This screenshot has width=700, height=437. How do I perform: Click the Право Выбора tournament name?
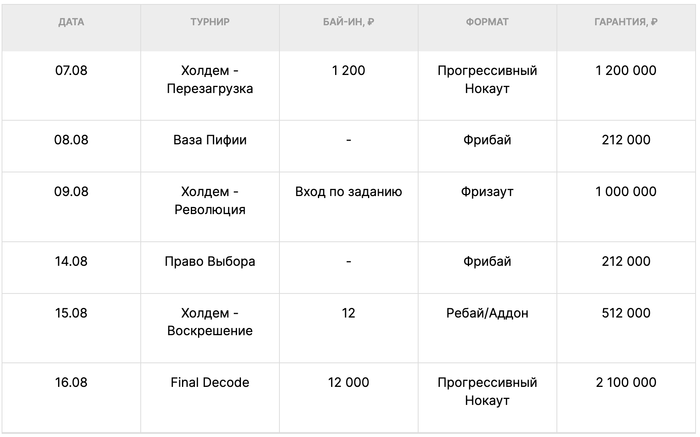210,261
